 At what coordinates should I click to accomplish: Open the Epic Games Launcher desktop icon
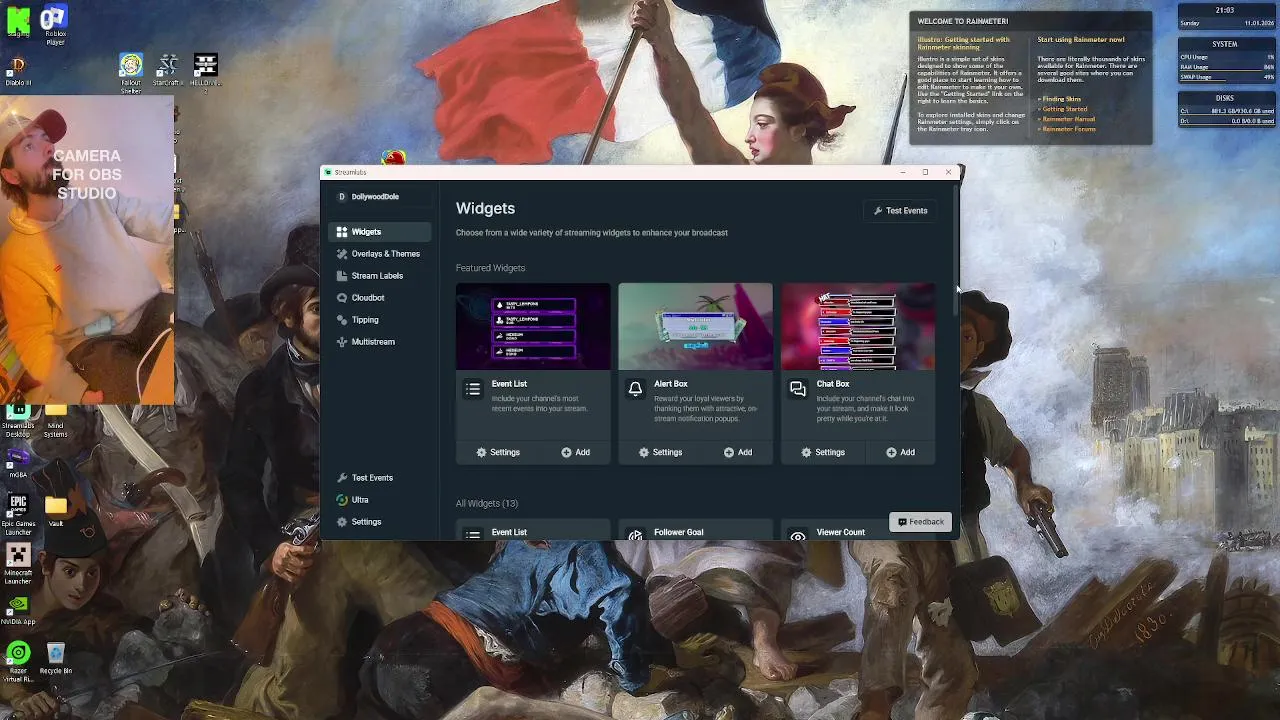(x=18, y=512)
